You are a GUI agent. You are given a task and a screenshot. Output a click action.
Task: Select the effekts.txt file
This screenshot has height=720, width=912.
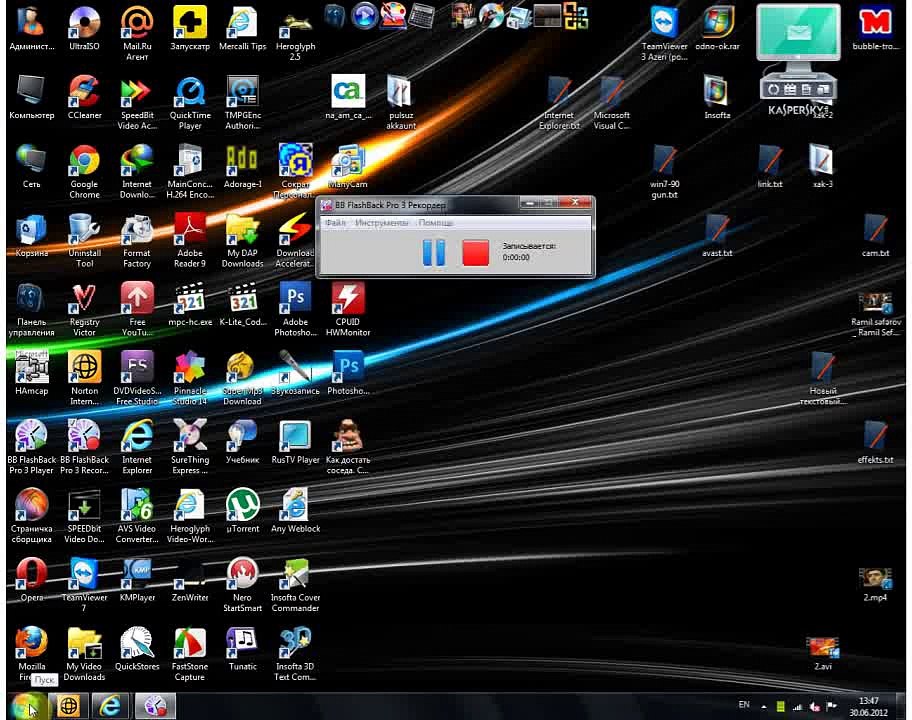pos(875,442)
